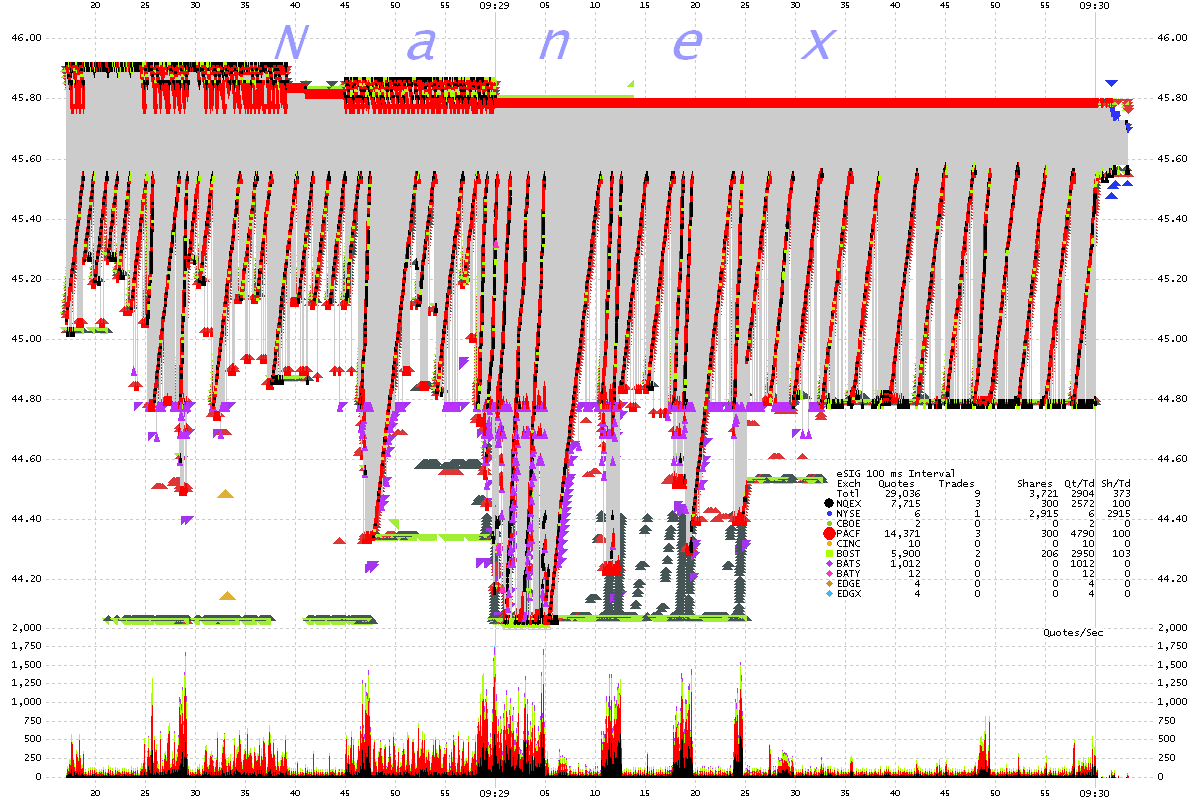Click the orange CINC legend dot

[828, 543]
